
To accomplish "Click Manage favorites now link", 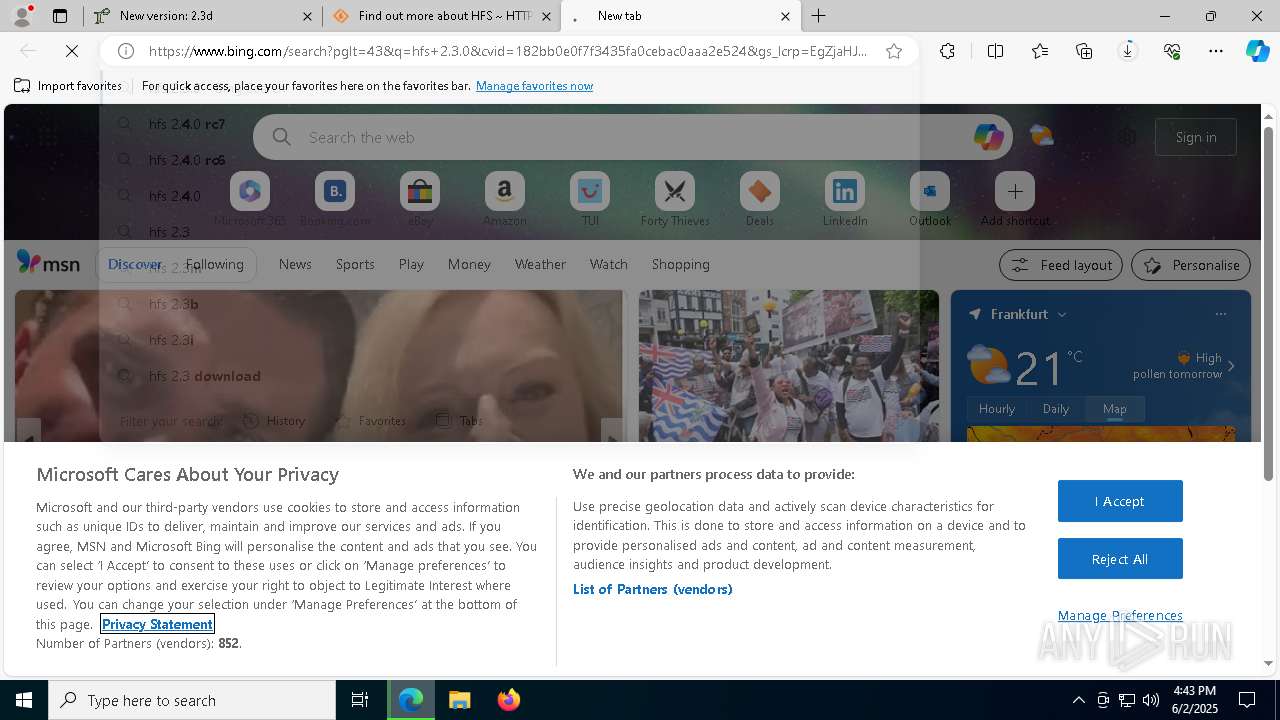I will (x=534, y=86).
